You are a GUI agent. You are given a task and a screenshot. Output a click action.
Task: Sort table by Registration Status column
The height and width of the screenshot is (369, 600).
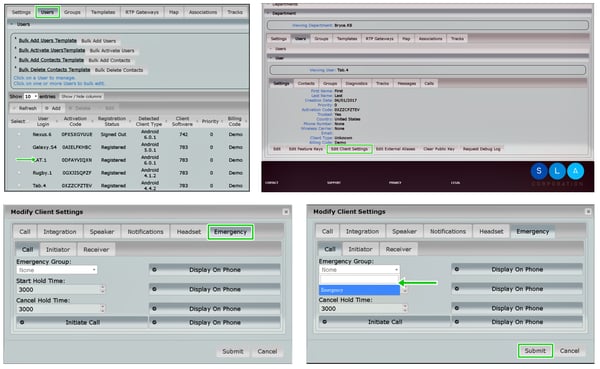click(x=112, y=121)
